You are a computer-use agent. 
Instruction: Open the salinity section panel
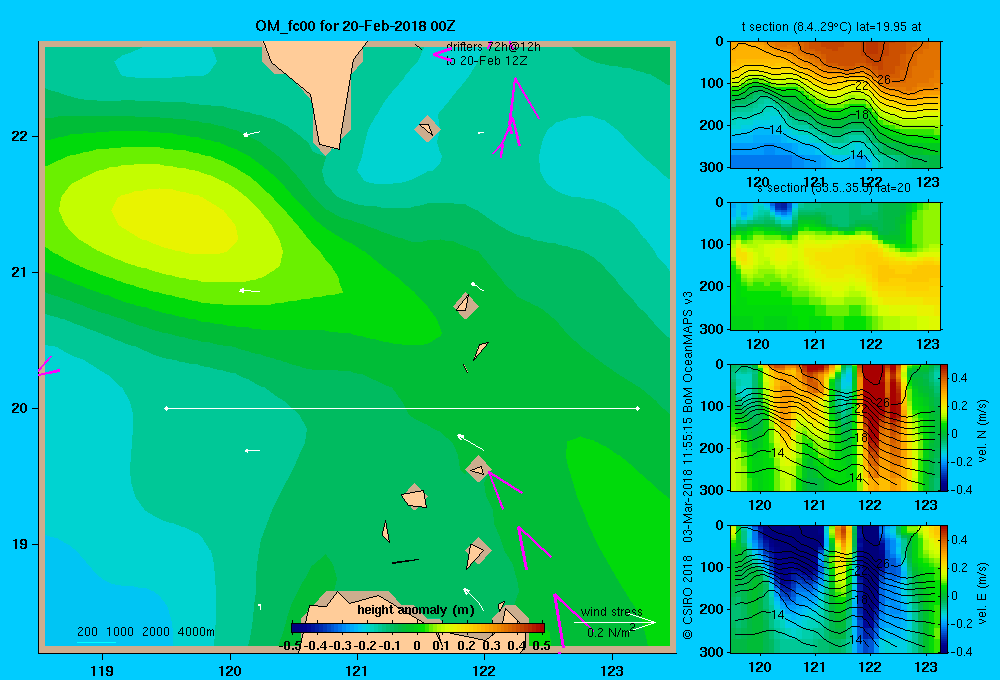835,266
